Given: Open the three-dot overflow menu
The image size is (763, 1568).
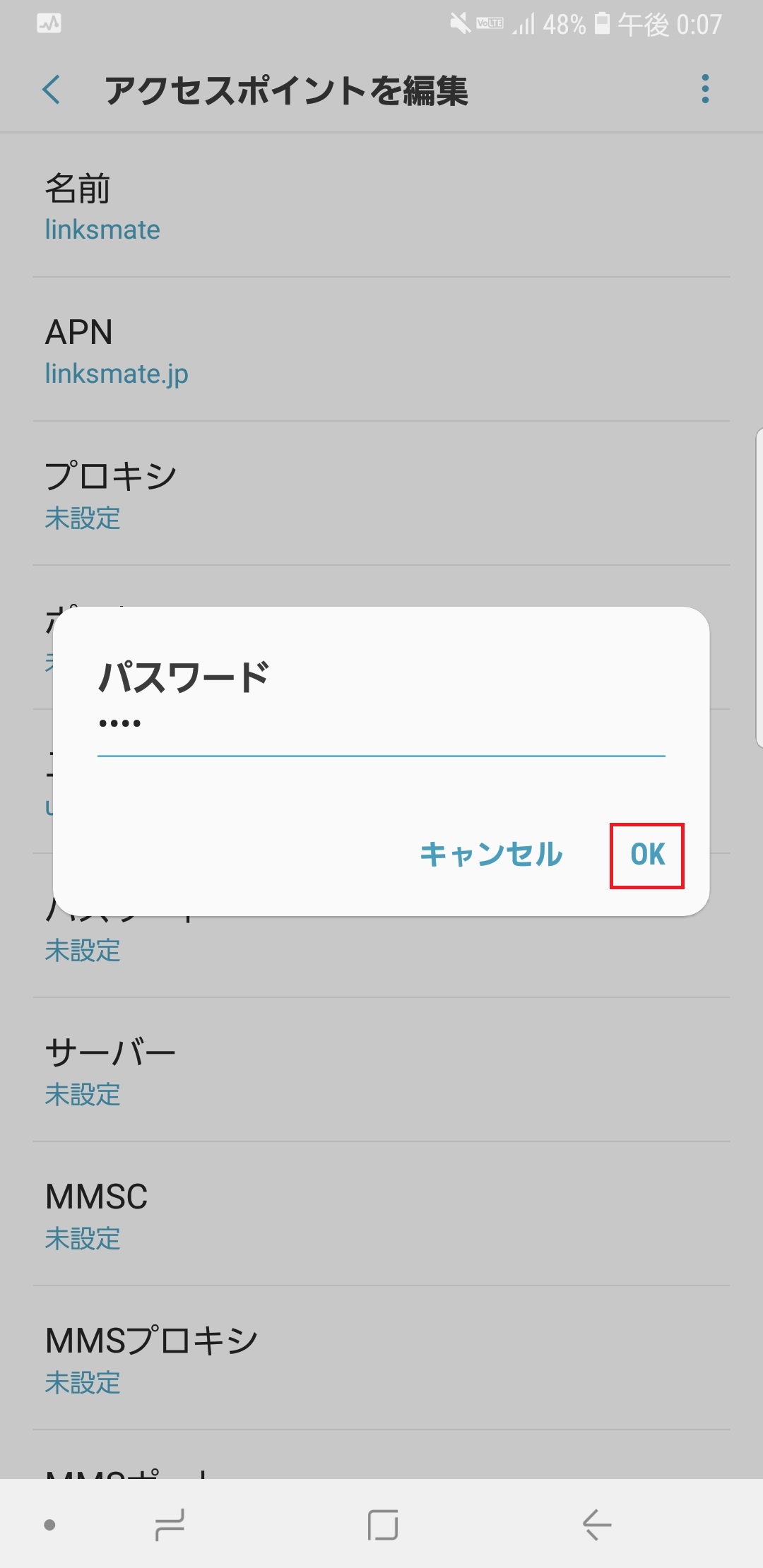Looking at the screenshot, I should point(704,89).
